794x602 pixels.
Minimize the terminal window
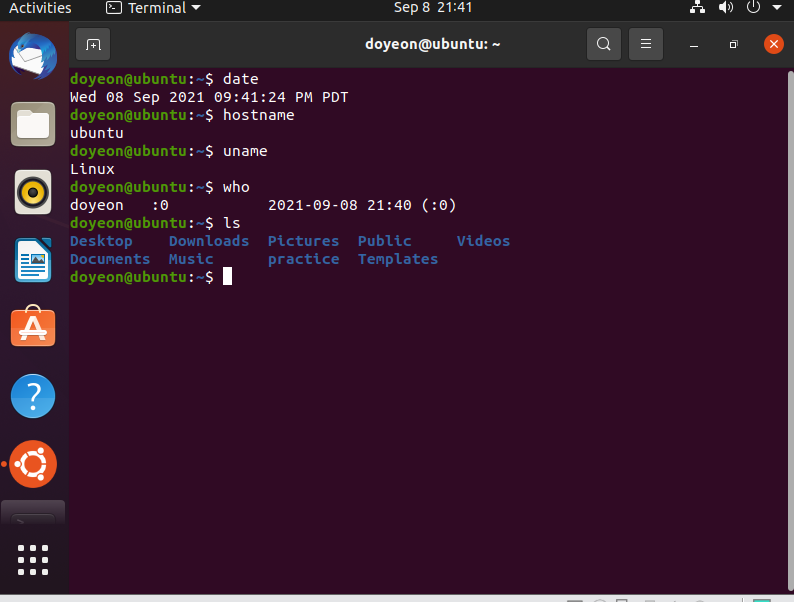[694, 45]
